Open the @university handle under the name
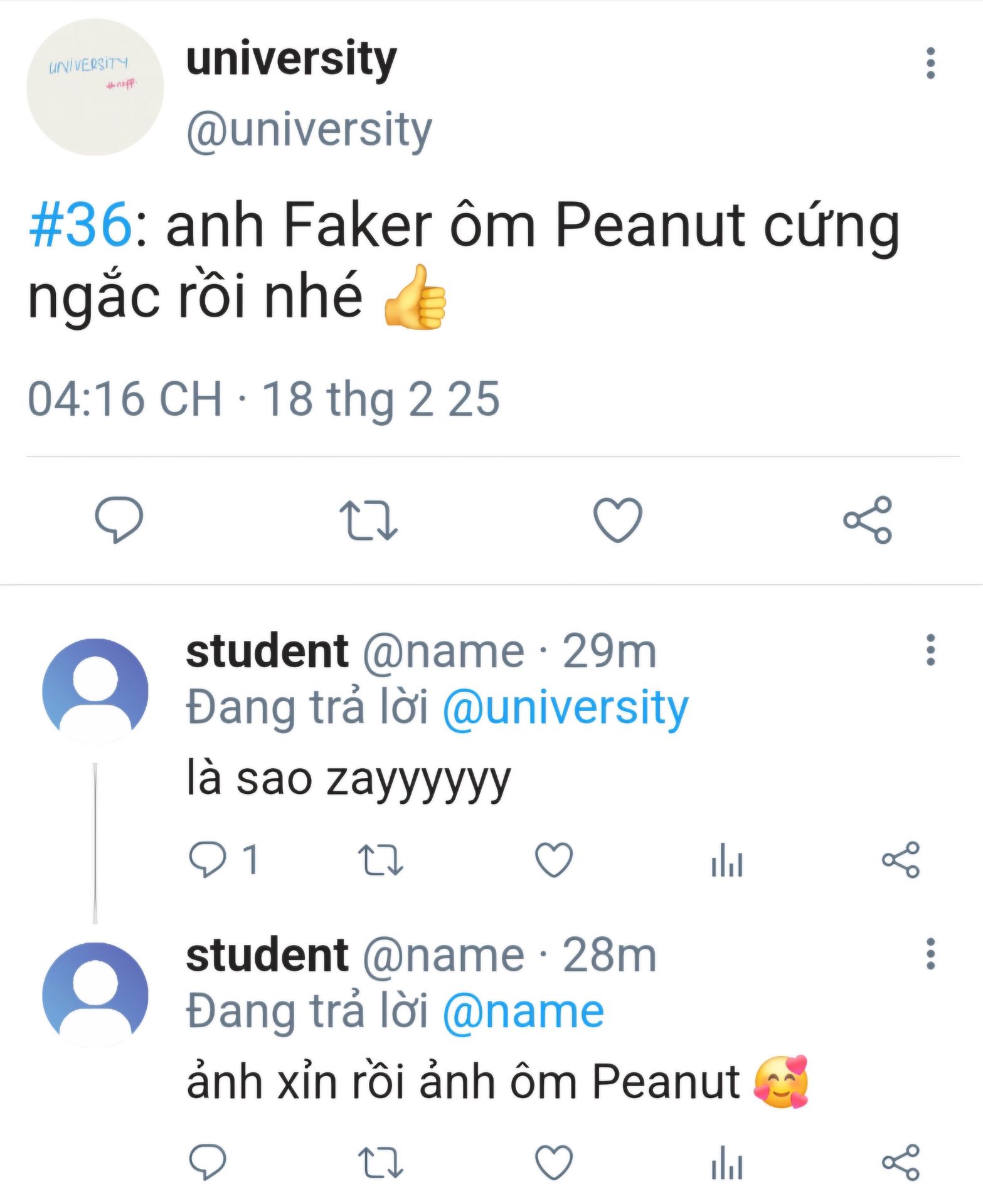This screenshot has width=983, height=1204. pyautogui.click(x=309, y=130)
